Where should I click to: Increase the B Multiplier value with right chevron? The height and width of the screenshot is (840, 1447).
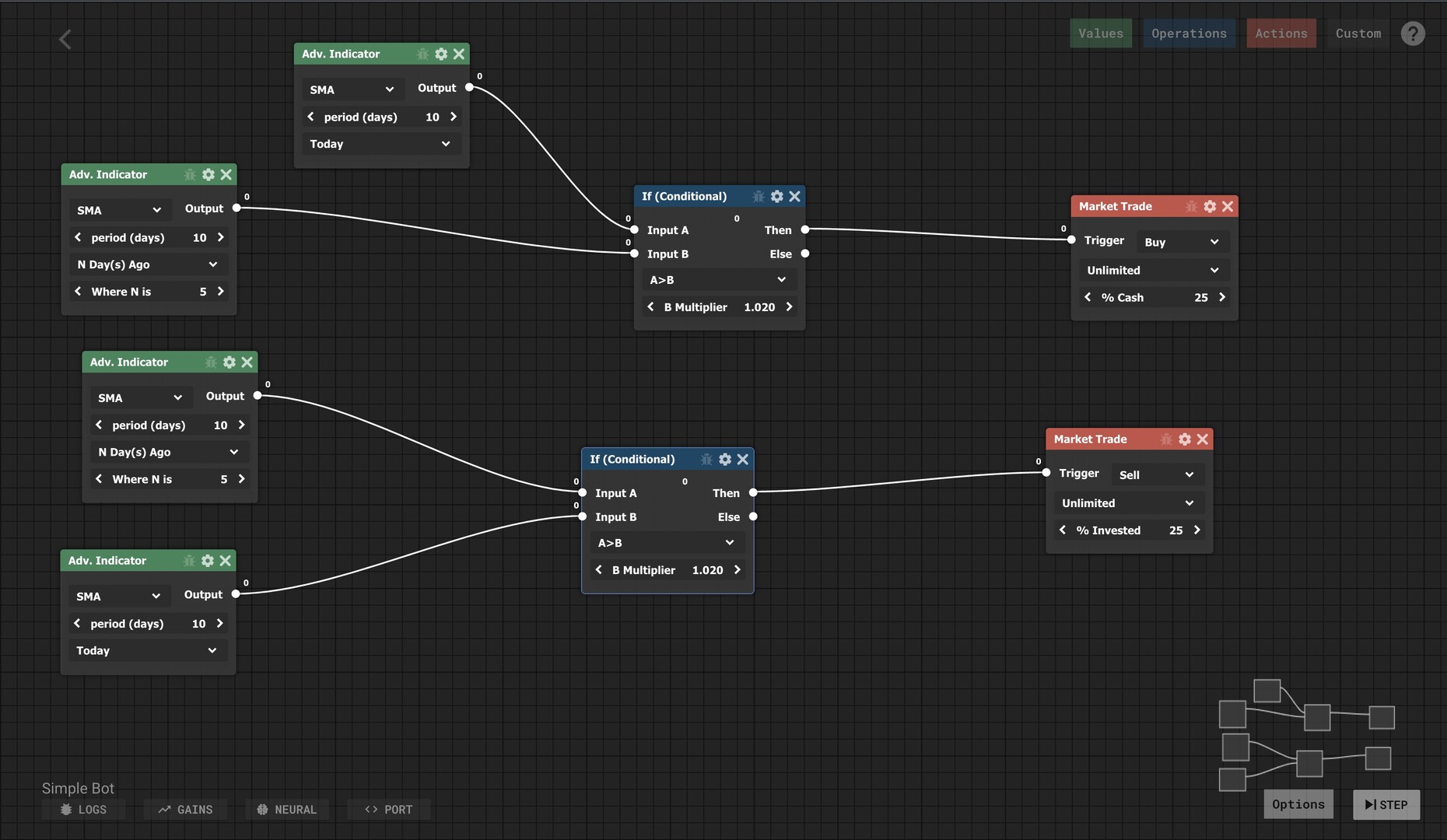click(x=789, y=306)
